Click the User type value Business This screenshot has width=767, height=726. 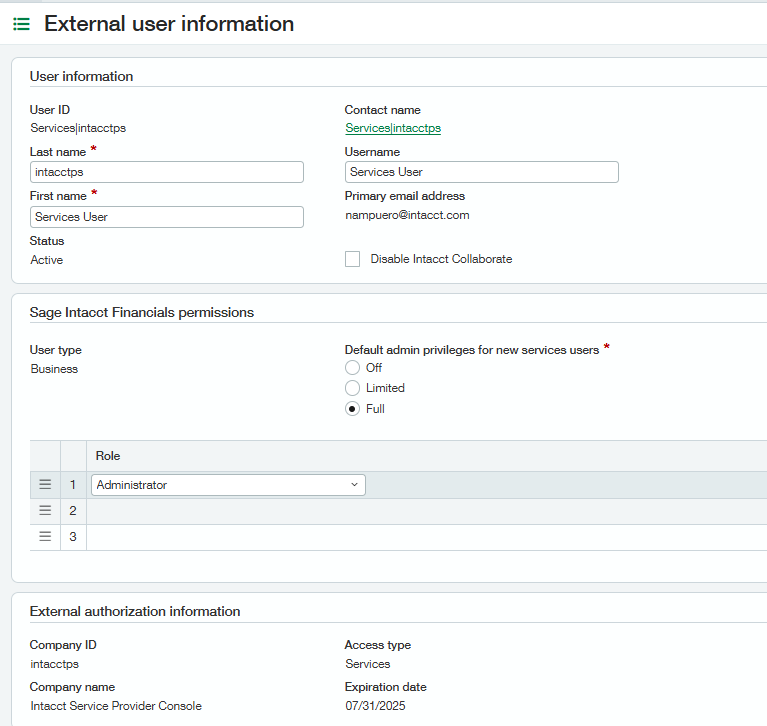(x=54, y=369)
